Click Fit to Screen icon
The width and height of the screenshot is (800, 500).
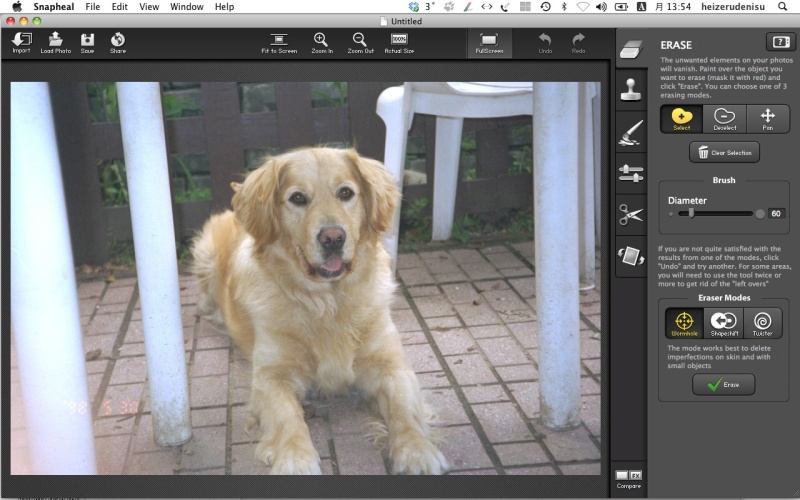(279, 43)
